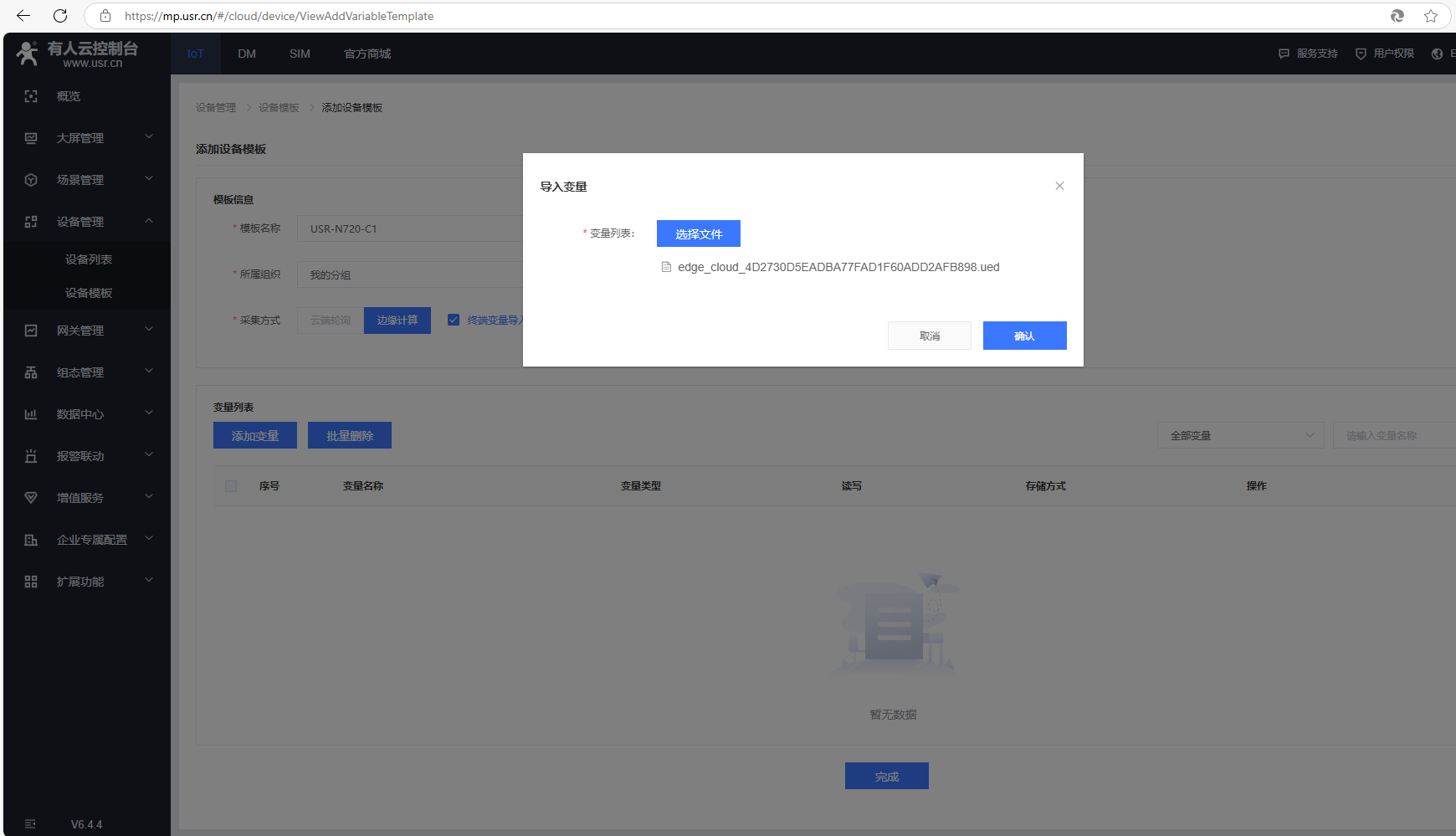The width and height of the screenshot is (1456, 836).
Task: Click the edge_cloud .ued file name
Action: click(838, 267)
